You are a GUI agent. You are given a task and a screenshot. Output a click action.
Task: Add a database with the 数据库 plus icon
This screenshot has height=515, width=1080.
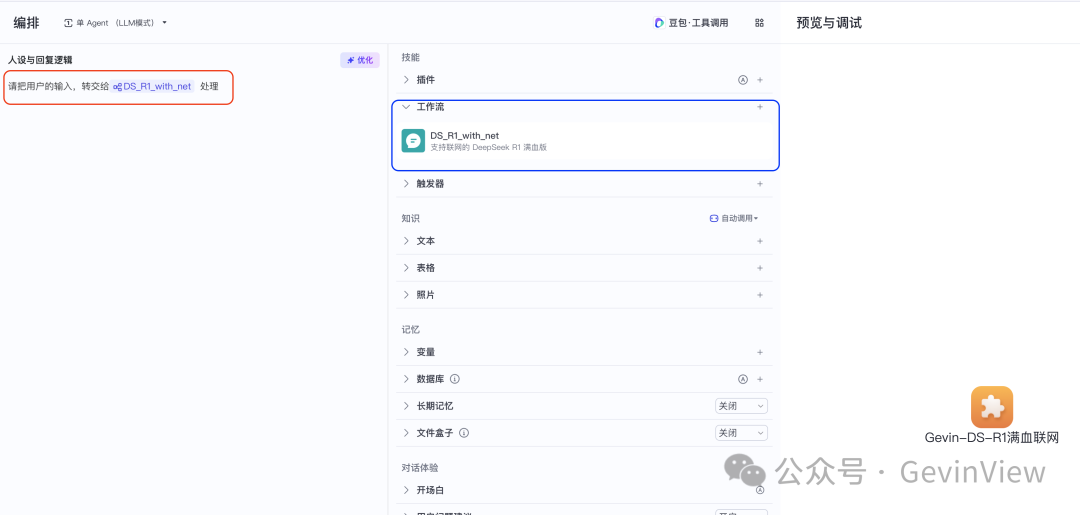point(760,379)
